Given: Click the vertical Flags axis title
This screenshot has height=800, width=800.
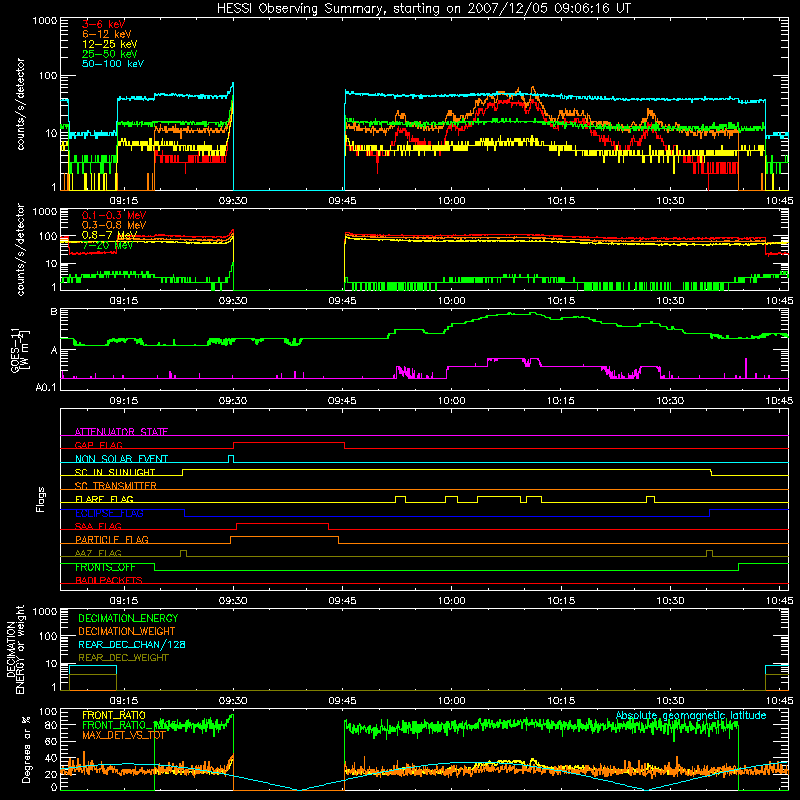Looking at the screenshot, I should click(x=40, y=499).
